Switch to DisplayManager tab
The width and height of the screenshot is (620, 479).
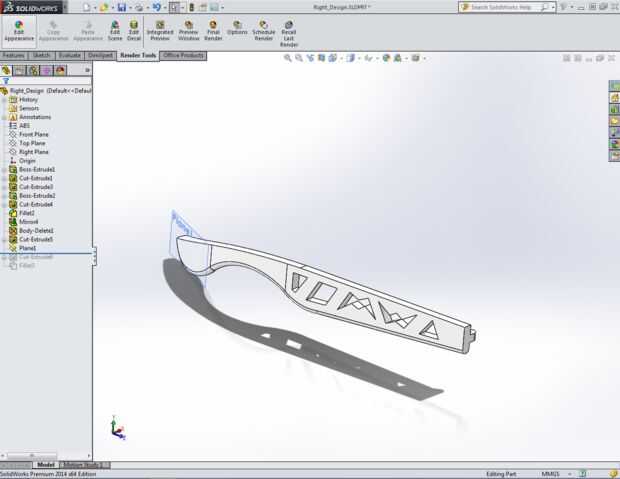coord(60,71)
